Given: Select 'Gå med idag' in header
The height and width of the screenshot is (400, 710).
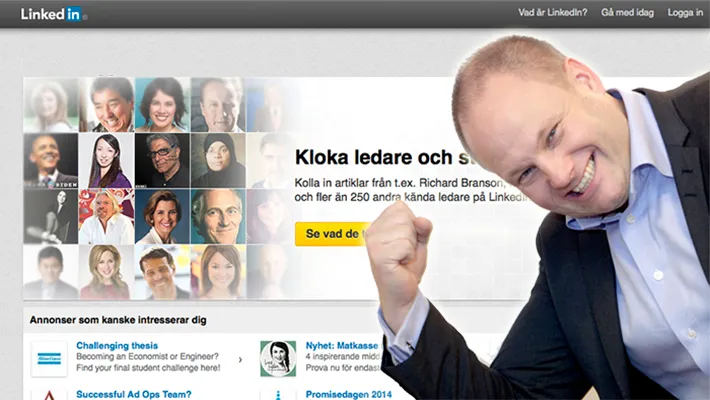Looking at the screenshot, I should point(627,13).
